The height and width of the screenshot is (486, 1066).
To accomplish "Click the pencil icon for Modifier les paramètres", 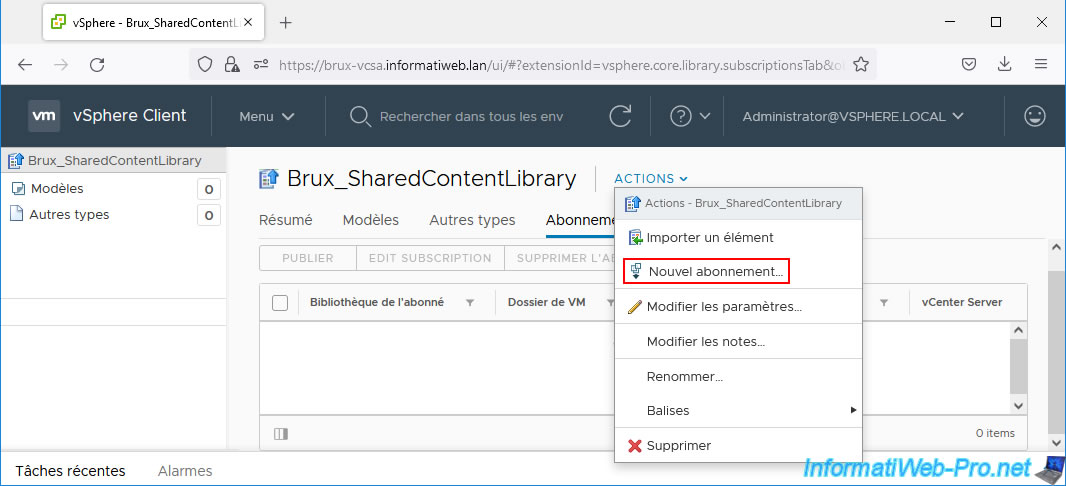I will 634,307.
